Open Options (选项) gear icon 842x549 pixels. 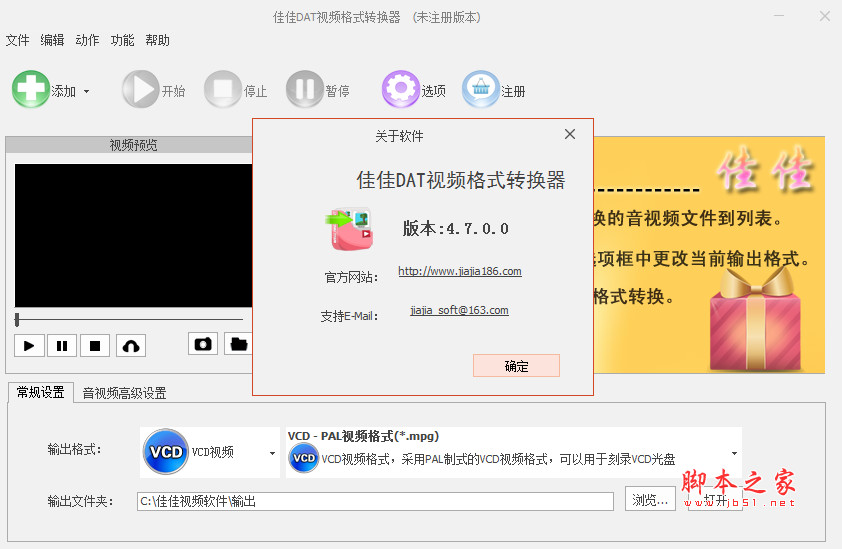(401, 89)
